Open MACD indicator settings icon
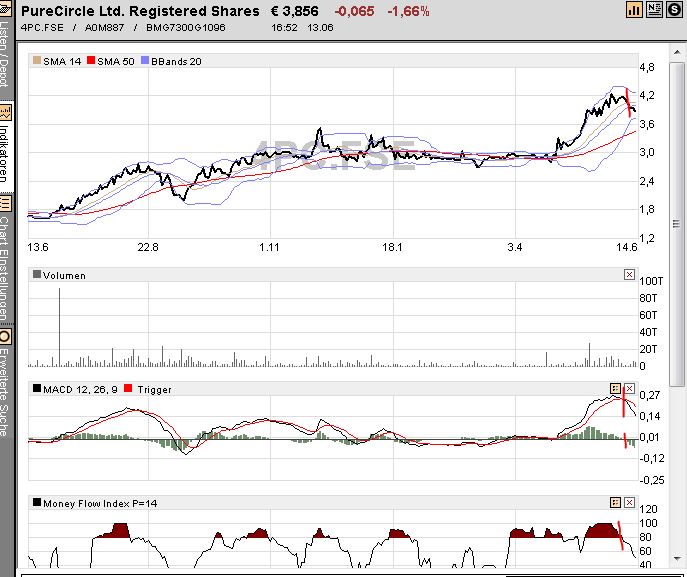 coord(615,388)
